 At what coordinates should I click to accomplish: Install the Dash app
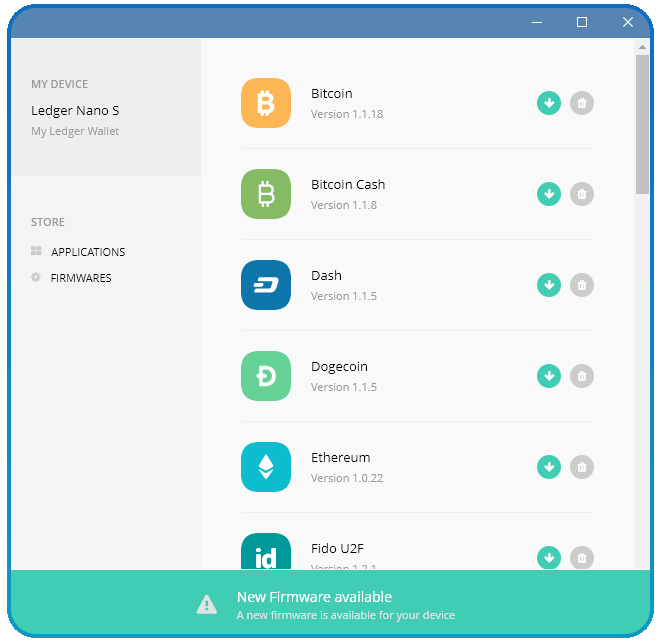point(548,285)
